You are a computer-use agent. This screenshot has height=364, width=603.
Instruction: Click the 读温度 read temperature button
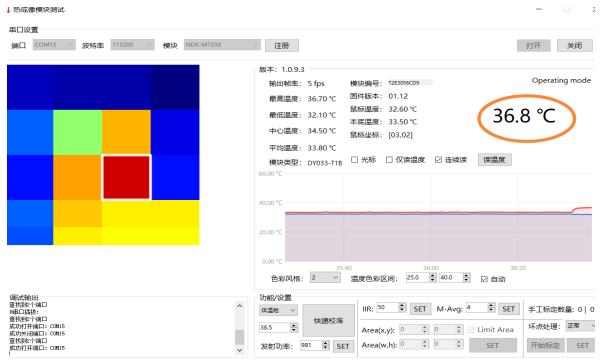pyautogui.click(x=495, y=160)
